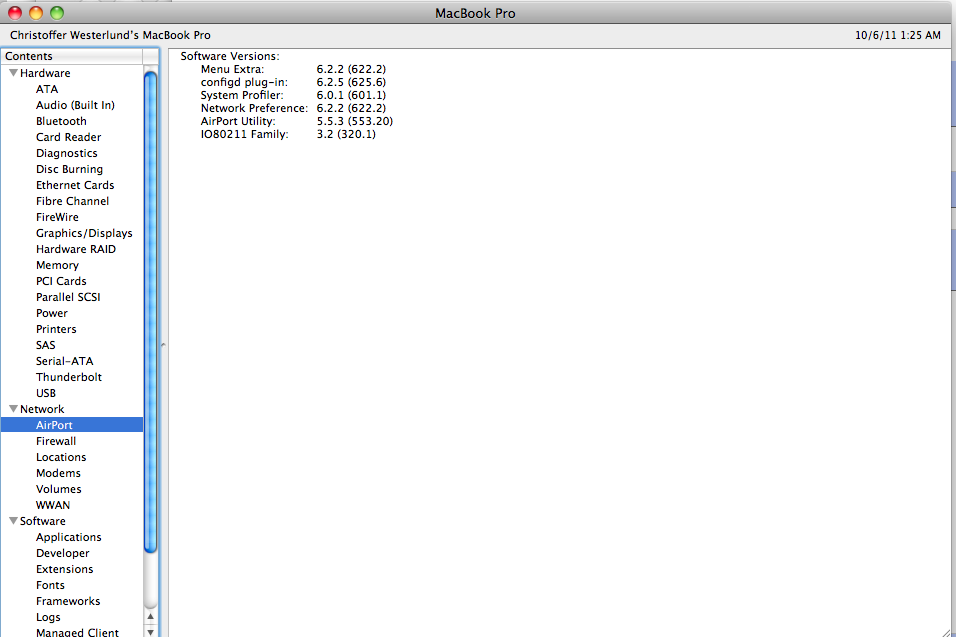956x637 pixels.
Task: Select Volumes under Network
Action: click(59, 489)
